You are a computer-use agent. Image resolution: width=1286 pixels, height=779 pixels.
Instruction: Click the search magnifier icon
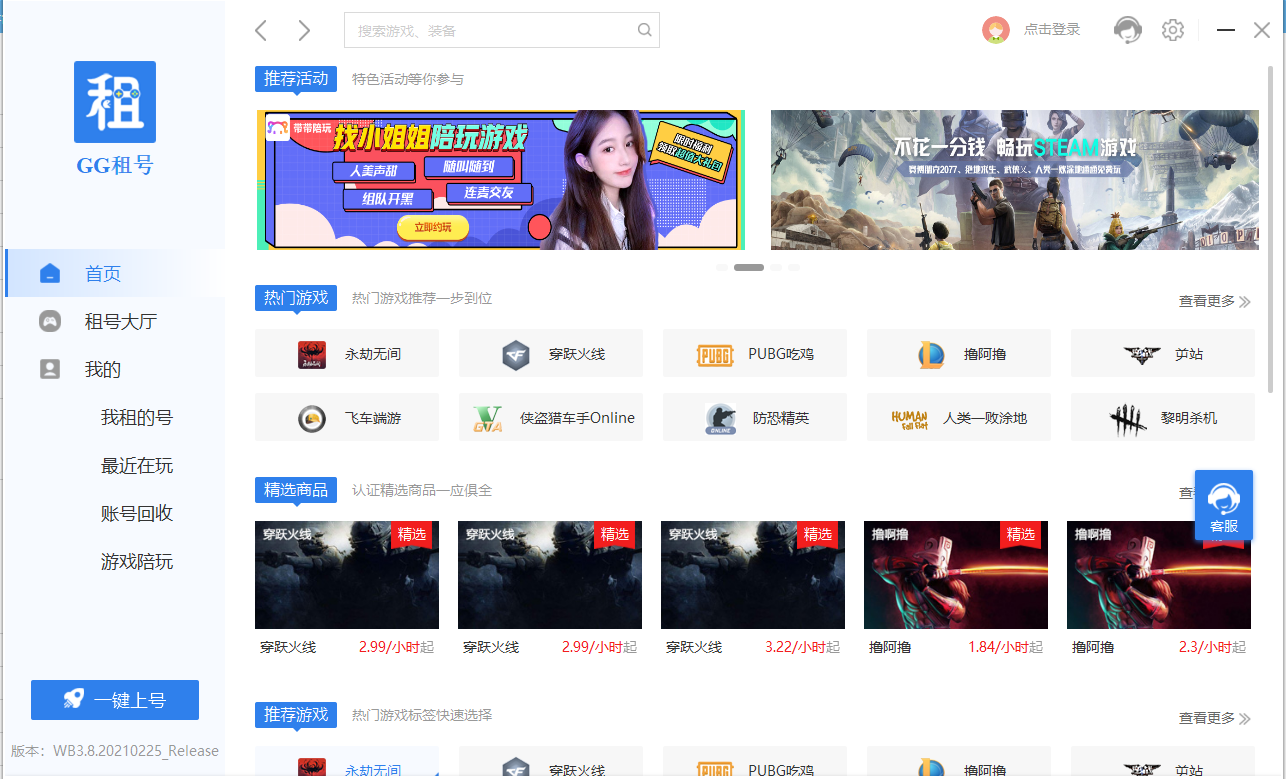[645, 30]
